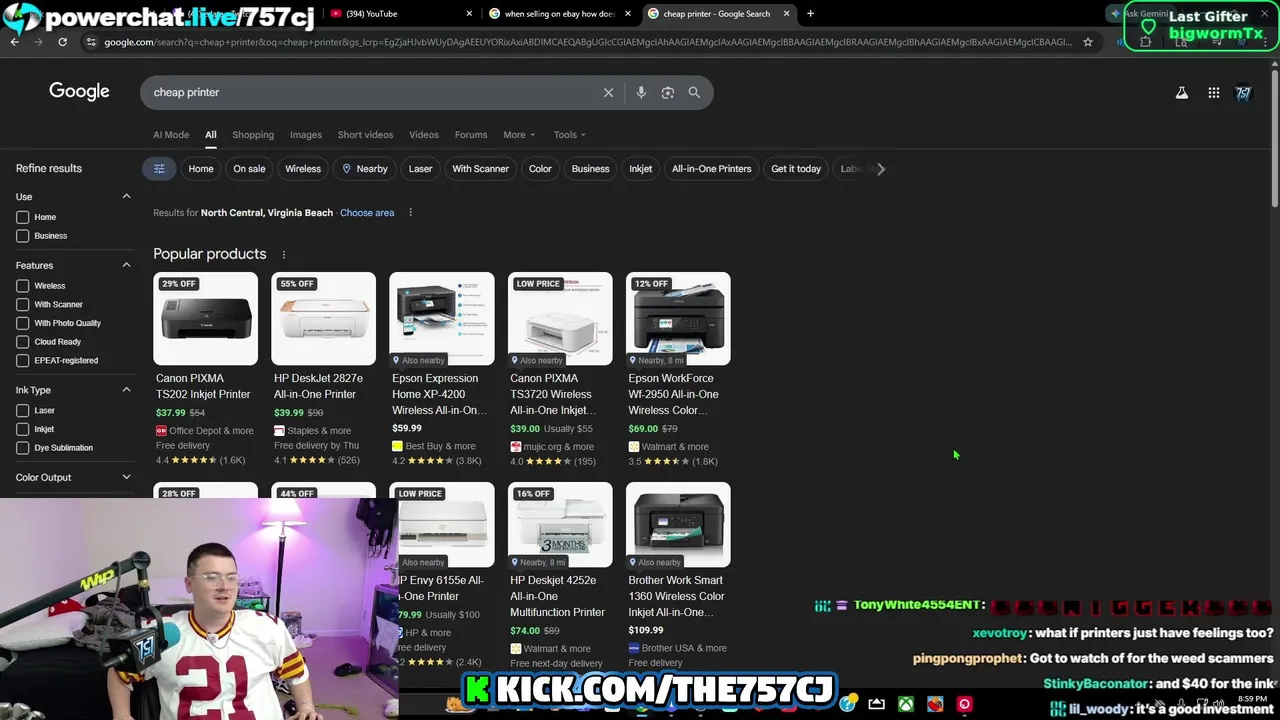1280x720 pixels.
Task: Collapse the Use filter section
Action: 126,196
